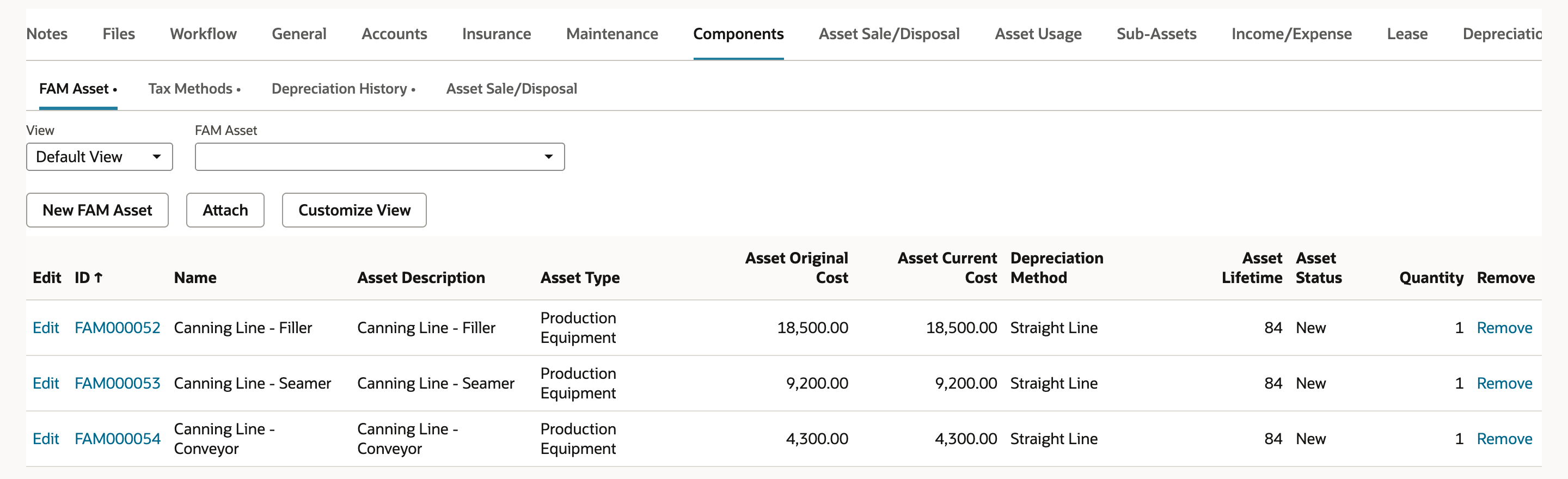This screenshot has width=1568, height=479.
Task: Expand the Default View dropdown
Action: (x=100, y=157)
